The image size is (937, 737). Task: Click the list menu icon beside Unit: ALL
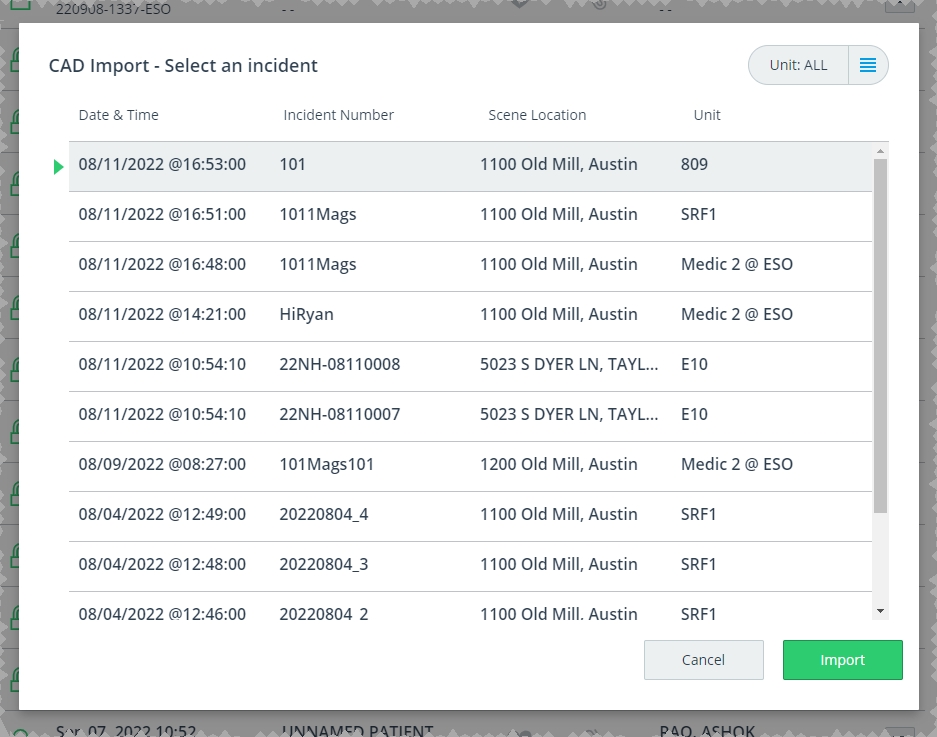click(x=868, y=65)
